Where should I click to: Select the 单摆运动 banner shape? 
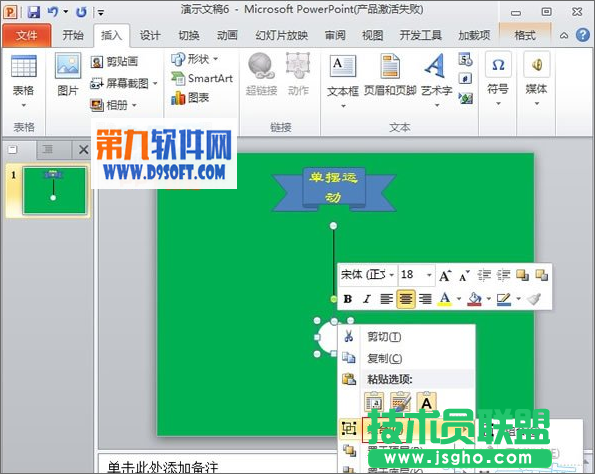[334, 189]
